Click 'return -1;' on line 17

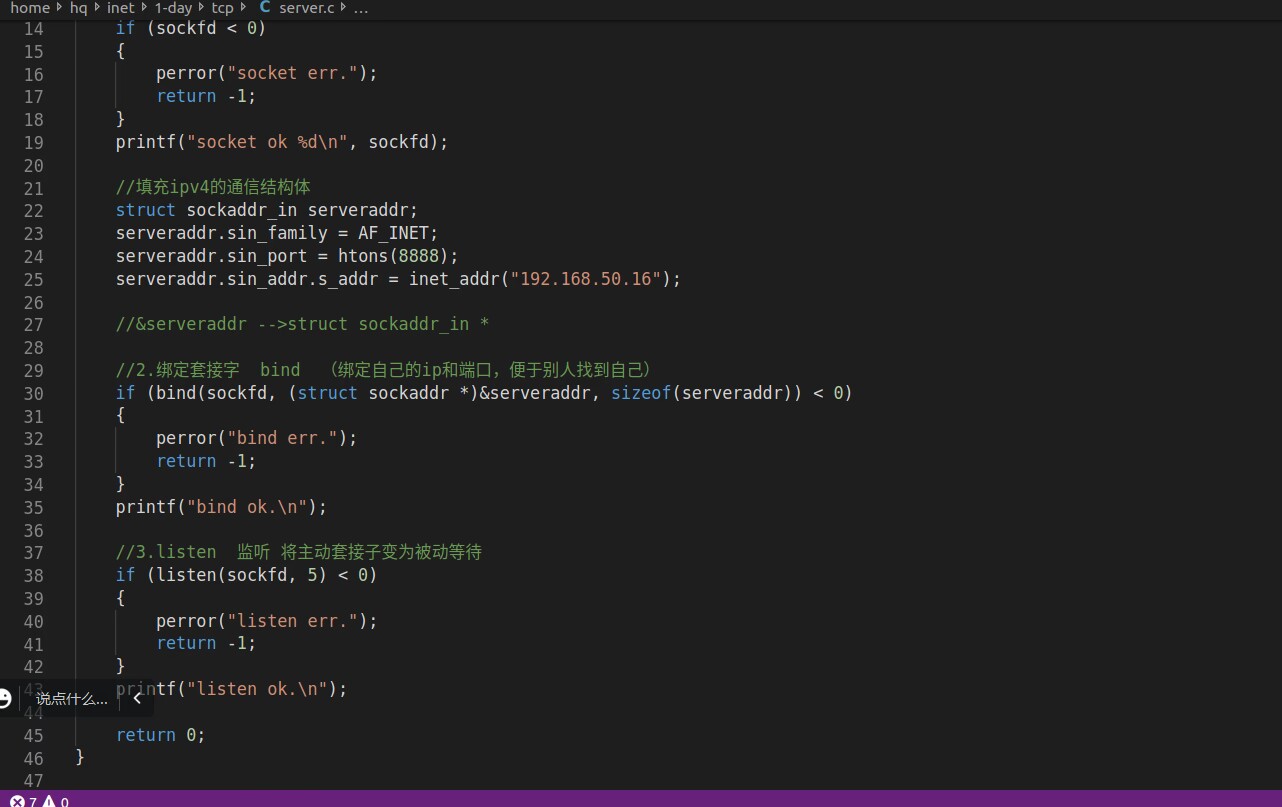(206, 96)
